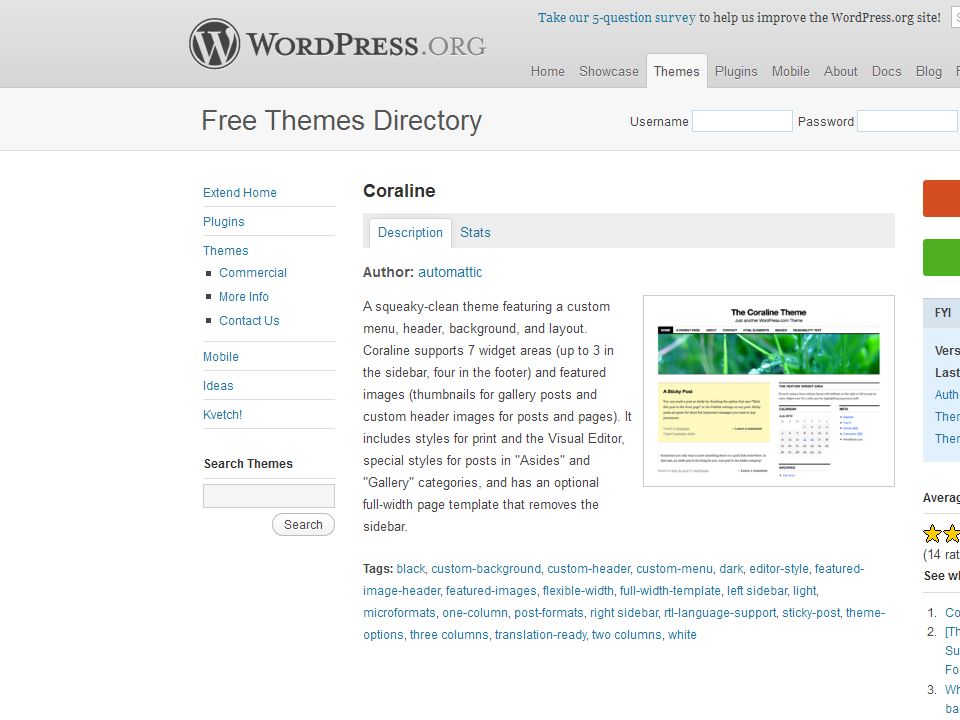This screenshot has height=720, width=960.
Task: Open the Showcase nav item
Action: 609,71
